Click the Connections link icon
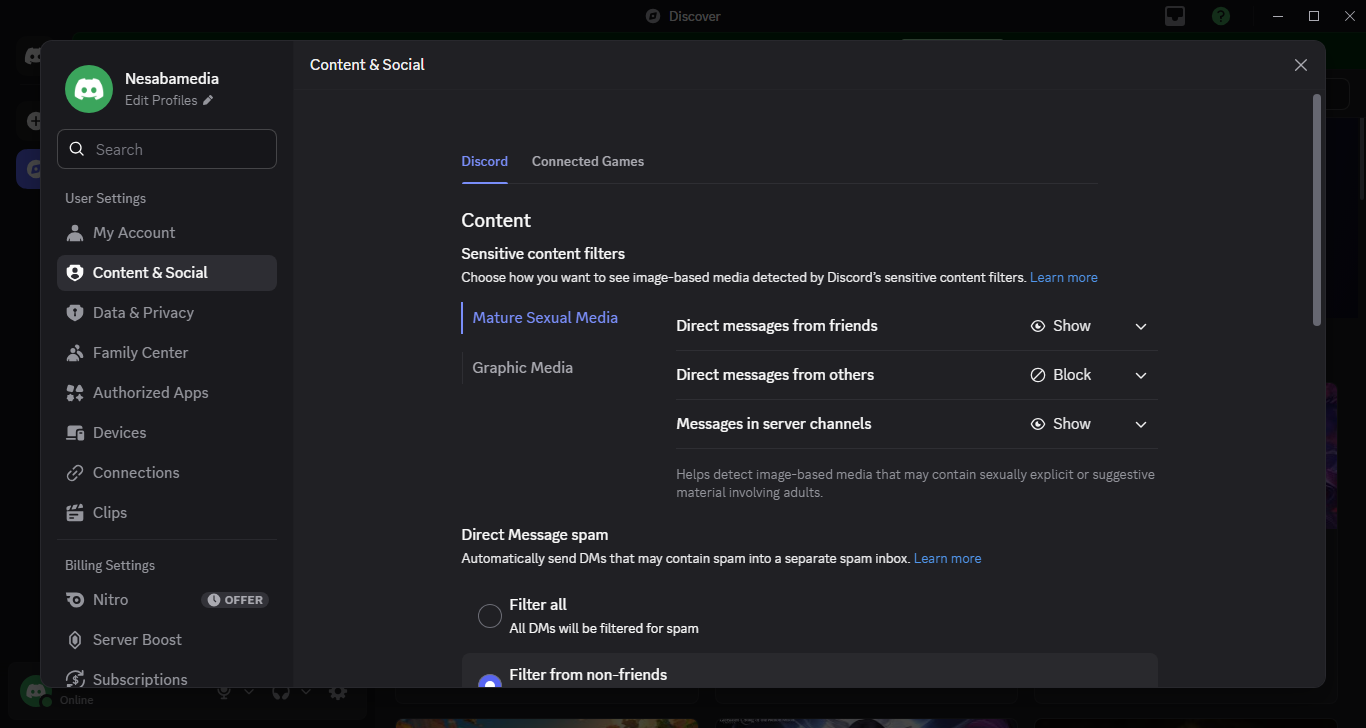 75,473
